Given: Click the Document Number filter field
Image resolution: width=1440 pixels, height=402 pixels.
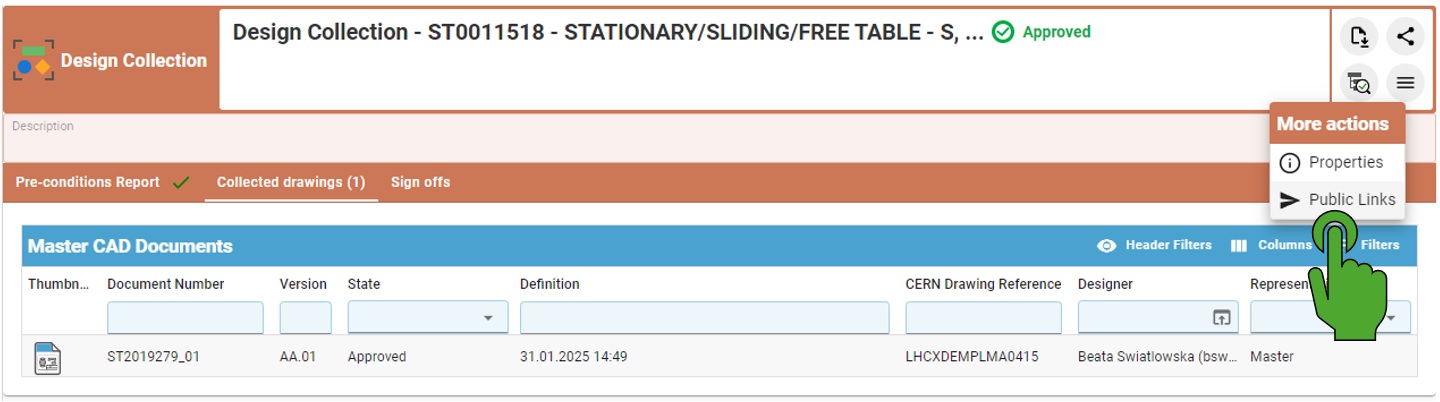Looking at the screenshot, I should click(185, 318).
